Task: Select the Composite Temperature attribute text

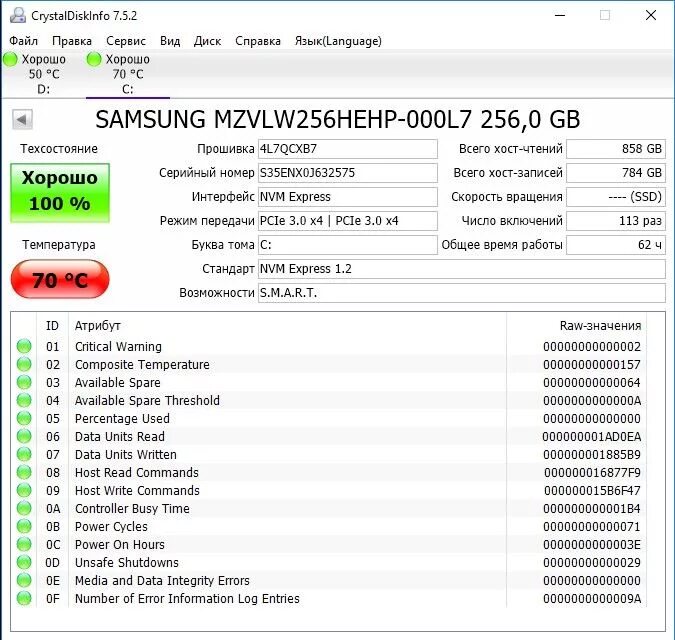Action: [142, 365]
